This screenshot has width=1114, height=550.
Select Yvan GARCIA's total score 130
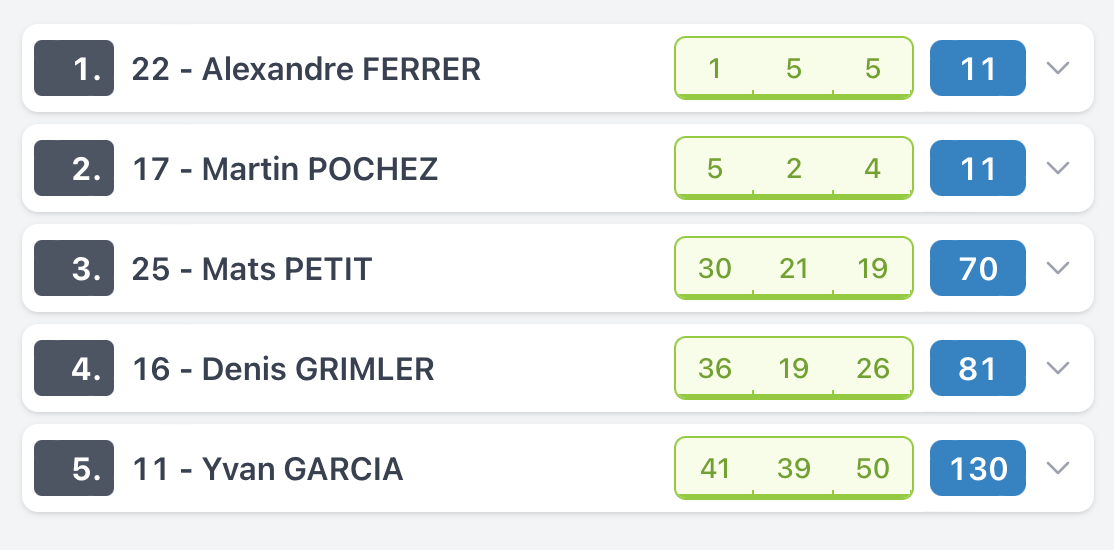click(x=978, y=468)
